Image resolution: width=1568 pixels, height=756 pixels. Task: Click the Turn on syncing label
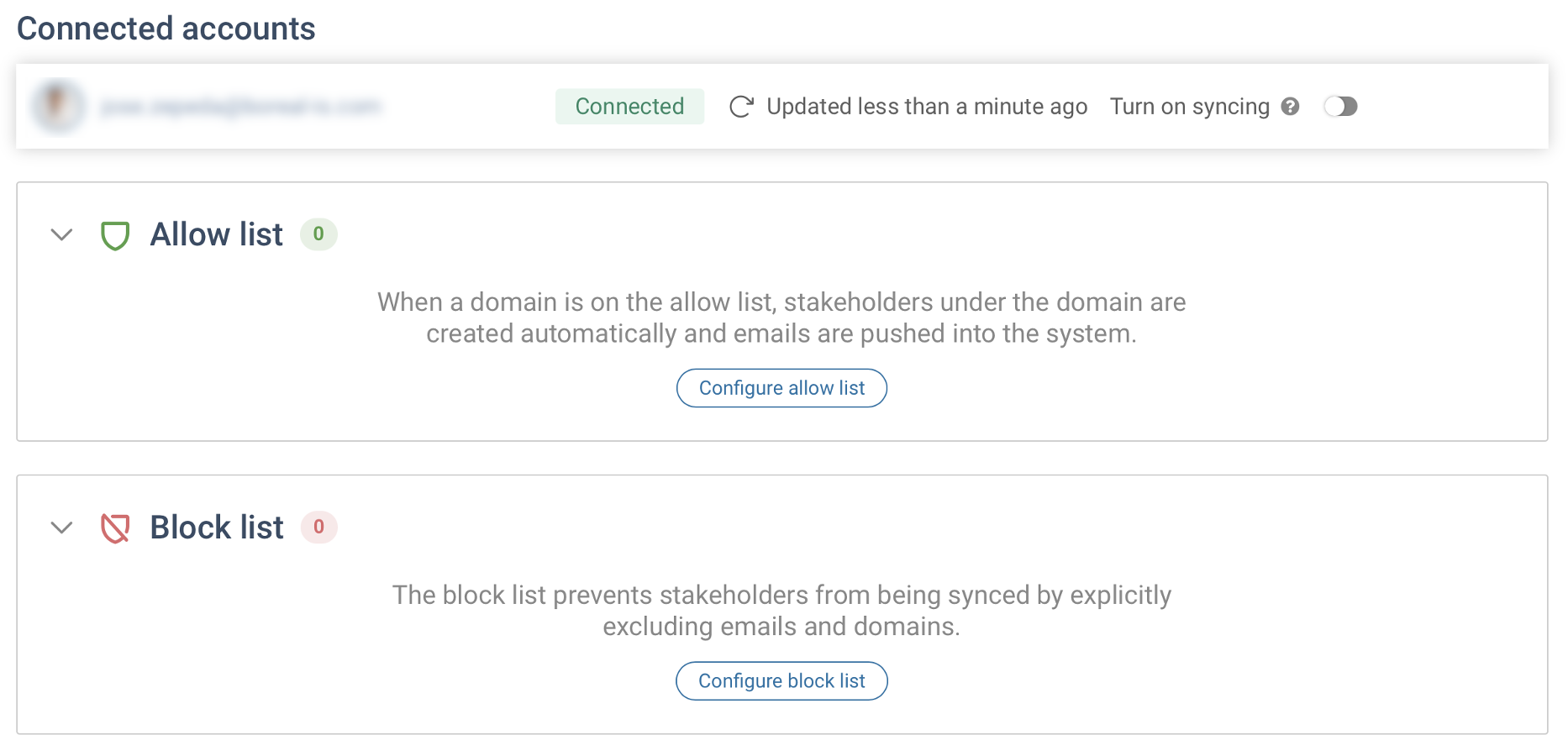point(1189,107)
